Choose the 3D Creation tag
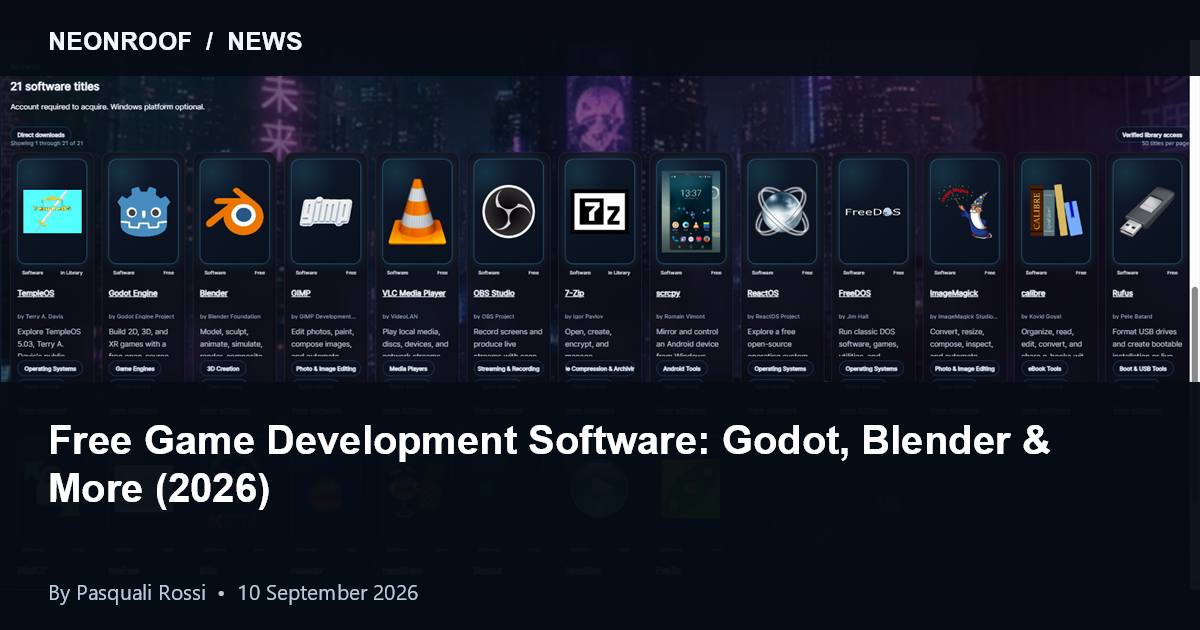Image resolution: width=1200 pixels, height=630 pixels. 223,368
